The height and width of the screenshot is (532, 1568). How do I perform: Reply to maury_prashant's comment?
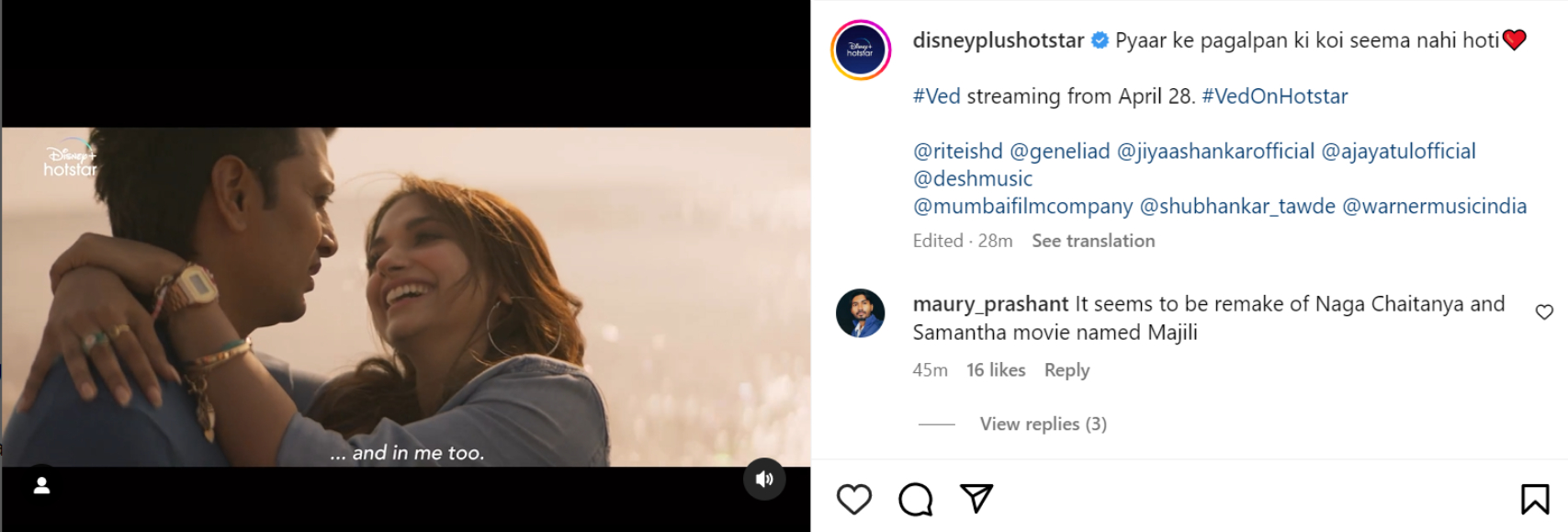[1066, 370]
